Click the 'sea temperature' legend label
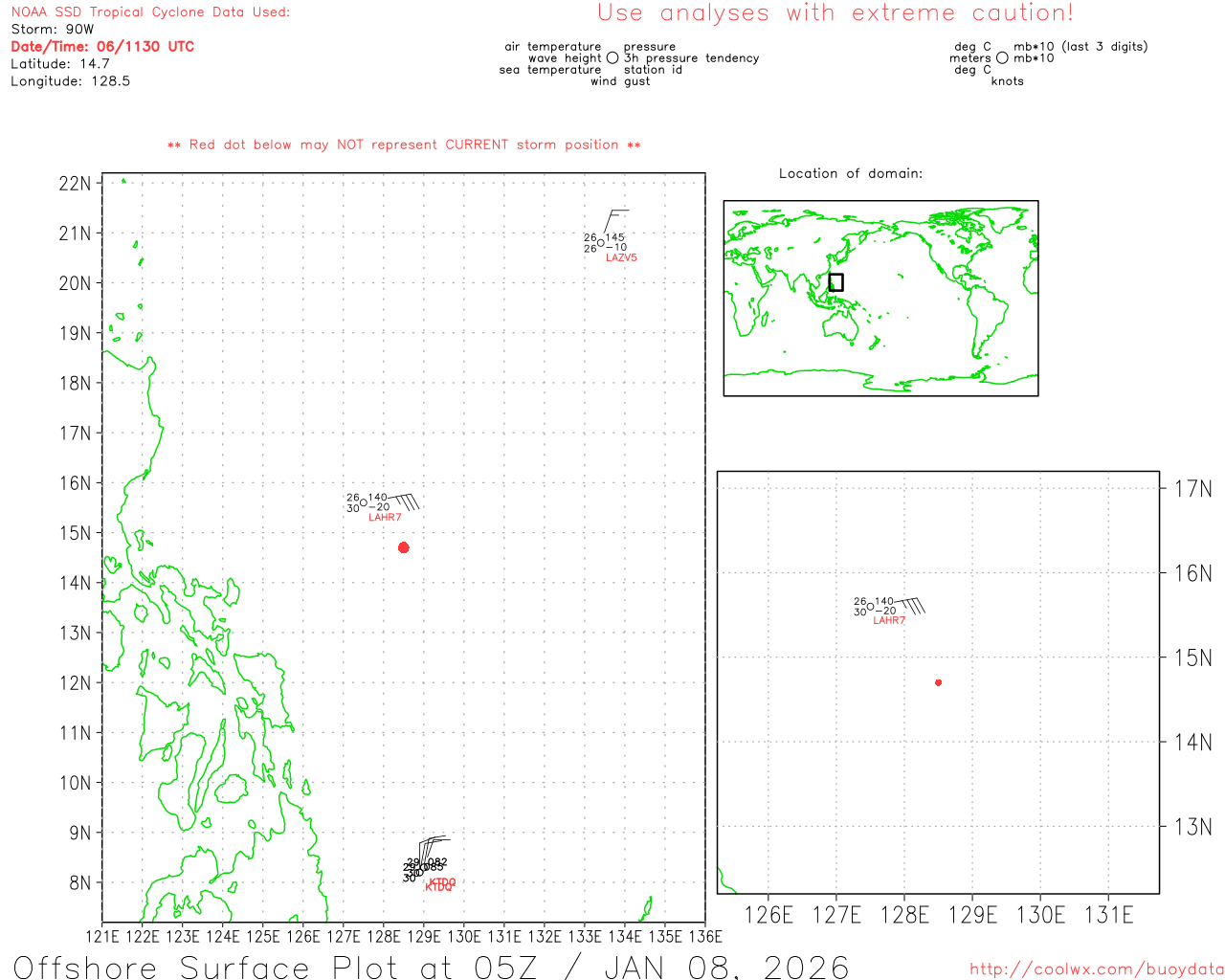The width and height of the screenshot is (1225, 980). [x=550, y=70]
